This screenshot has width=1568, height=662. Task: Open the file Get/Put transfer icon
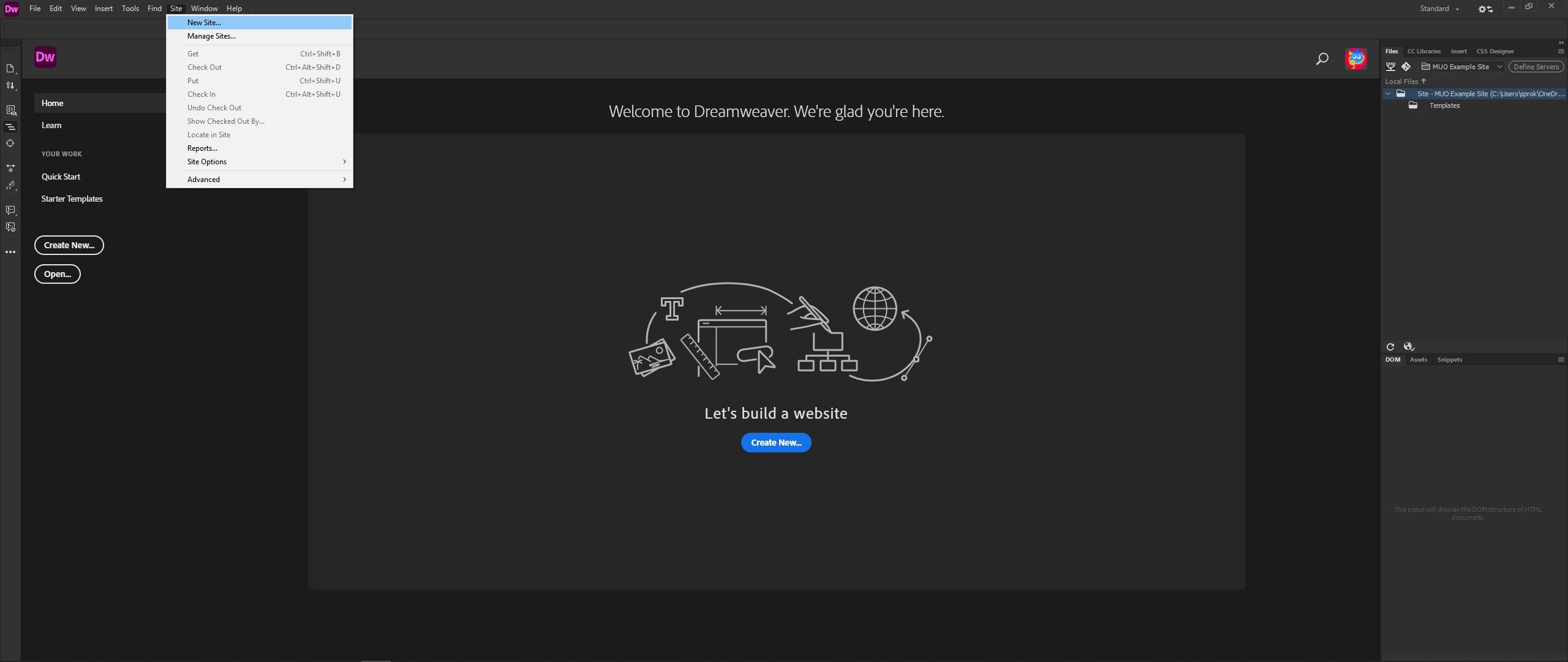[x=10, y=85]
